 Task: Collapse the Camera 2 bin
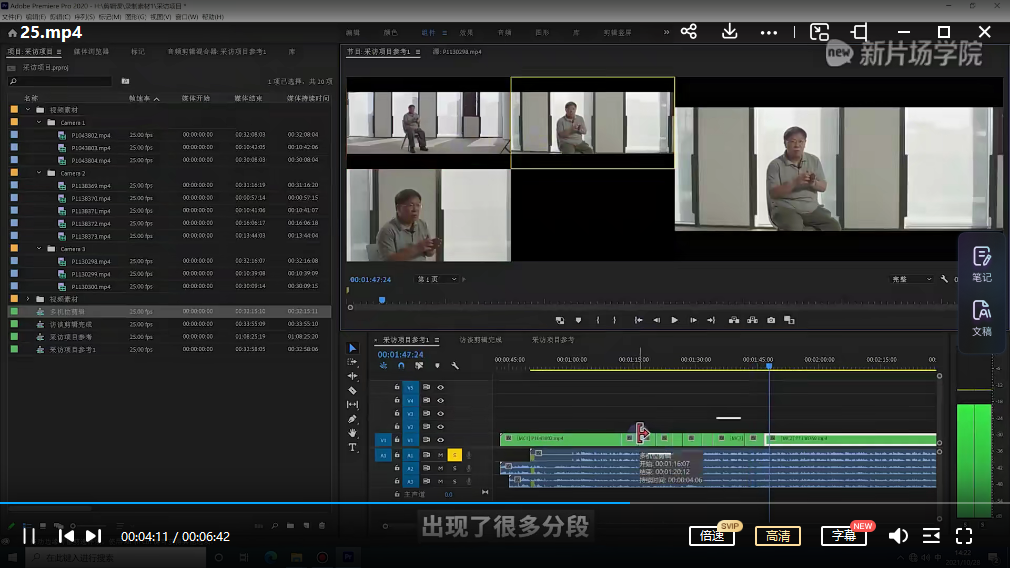pyautogui.click(x=39, y=173)
